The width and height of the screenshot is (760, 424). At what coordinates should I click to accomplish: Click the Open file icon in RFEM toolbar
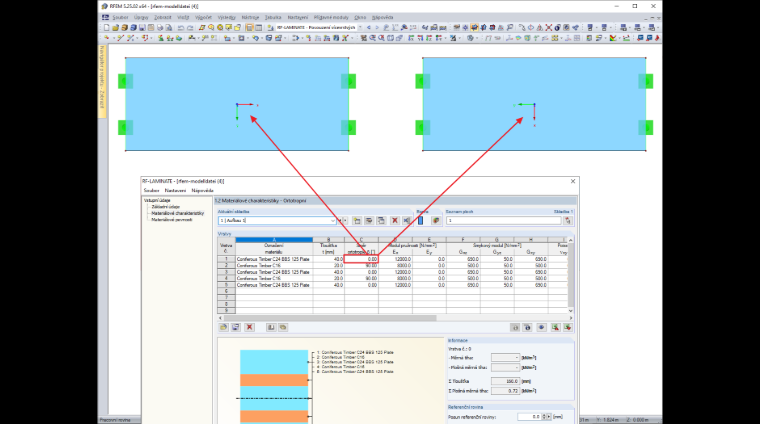(x=115, y=28)
